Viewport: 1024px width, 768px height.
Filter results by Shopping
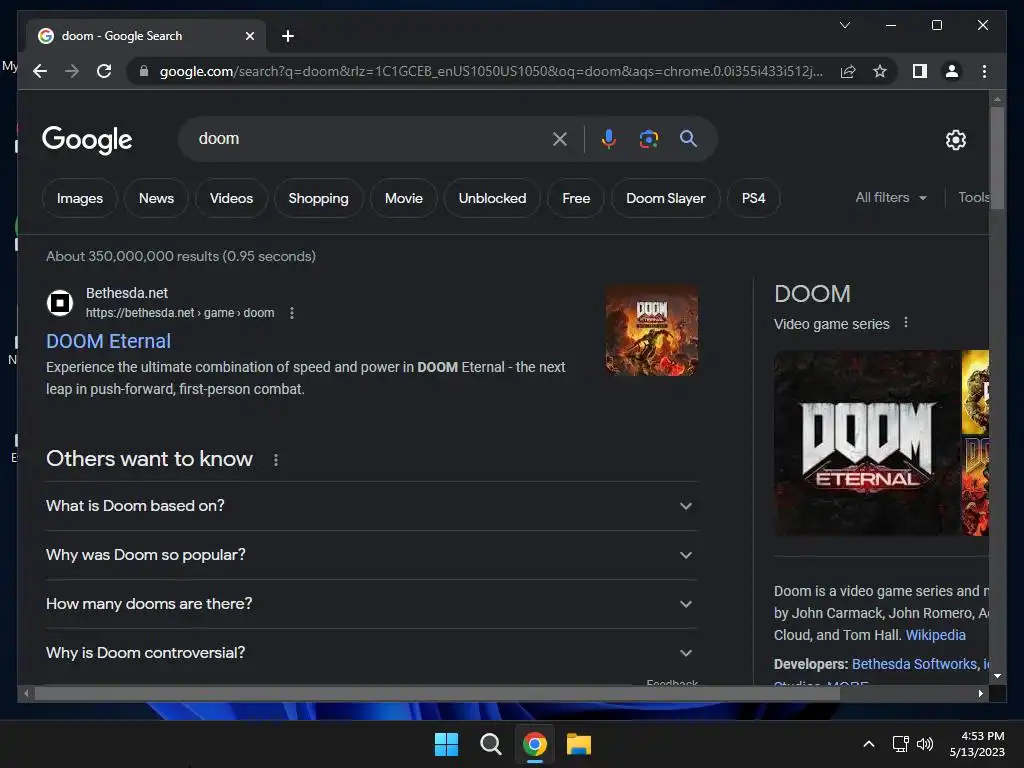click(319, 198)
